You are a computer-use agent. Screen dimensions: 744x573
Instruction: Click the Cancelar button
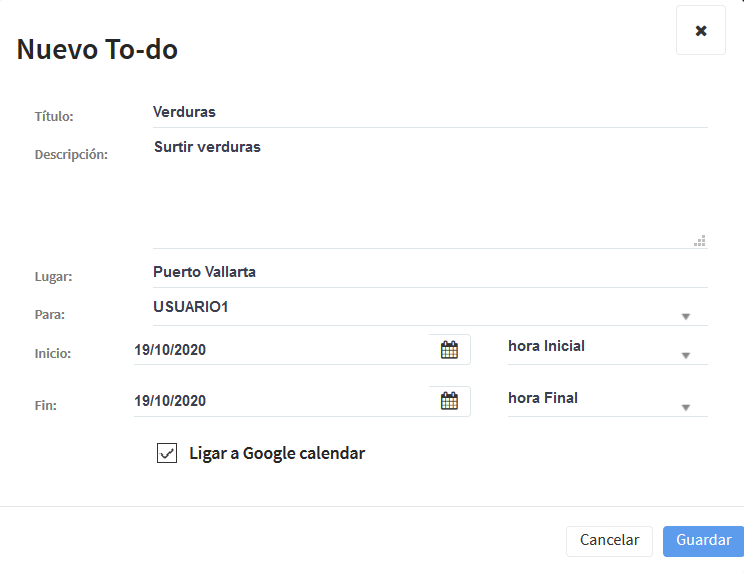click(609, 541)
